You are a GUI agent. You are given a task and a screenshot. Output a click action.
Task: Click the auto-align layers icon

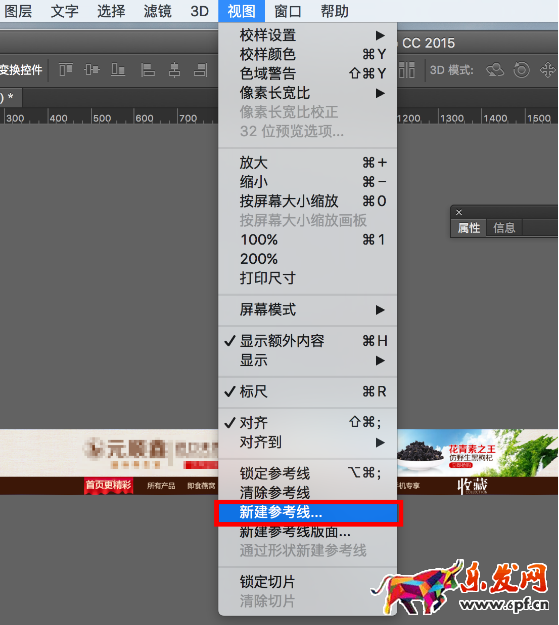tap(407, 70)
